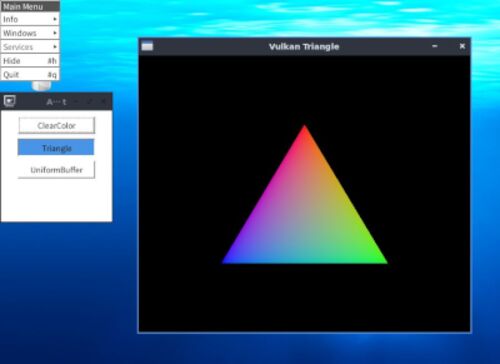Minimize the Vulkan Triangle window
The image size is (500, 364).
tap(435, 46)
